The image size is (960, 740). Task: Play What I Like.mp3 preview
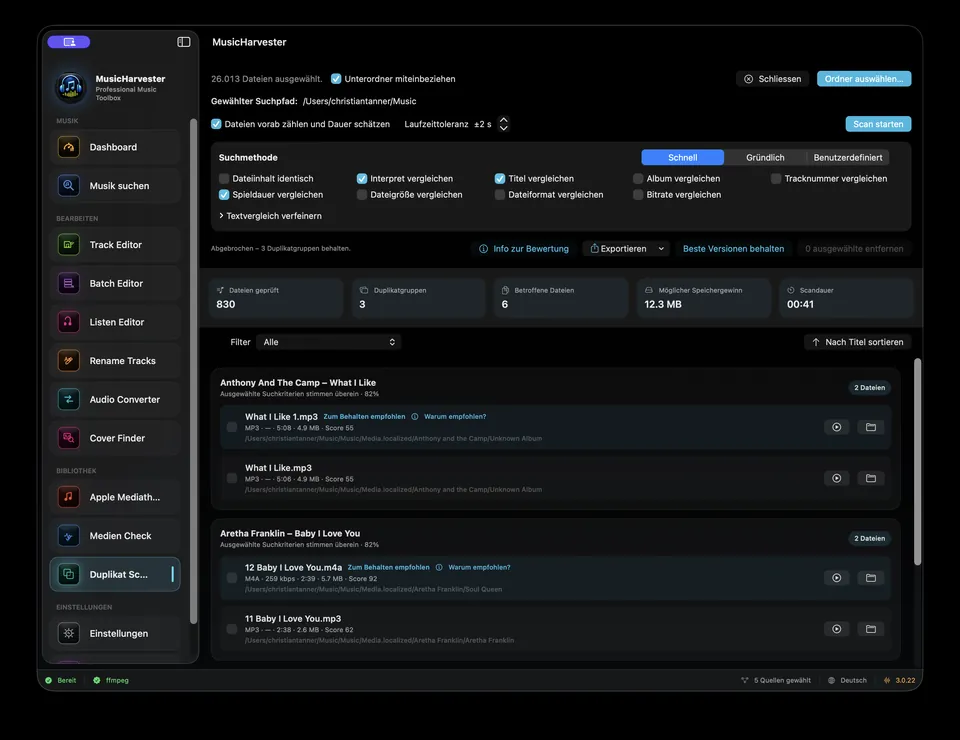836,478
